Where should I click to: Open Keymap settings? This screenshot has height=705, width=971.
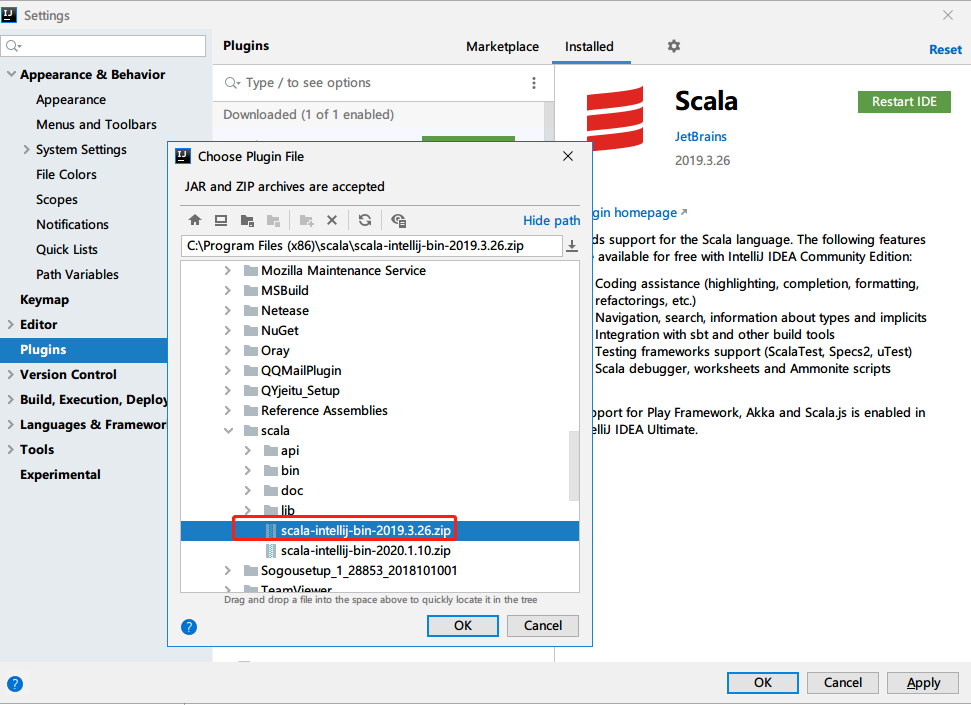(x=45, y=300)
